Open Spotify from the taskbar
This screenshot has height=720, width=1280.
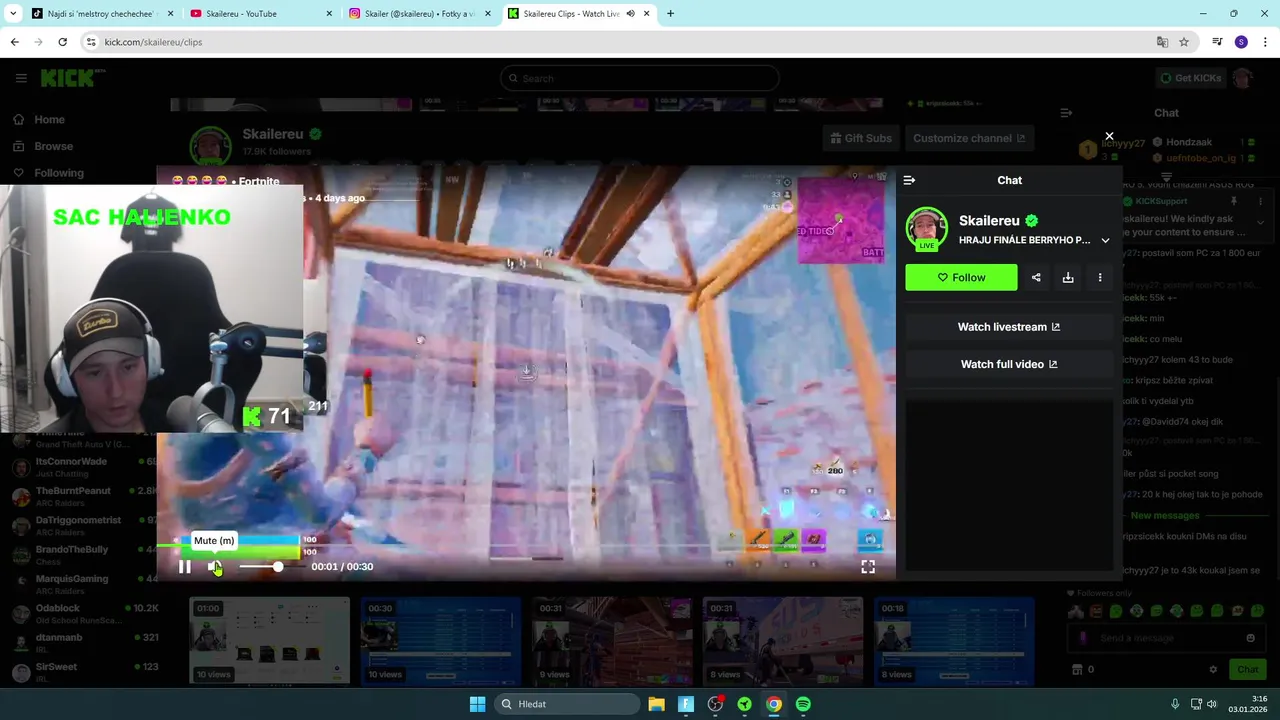(x=803, y=704)
